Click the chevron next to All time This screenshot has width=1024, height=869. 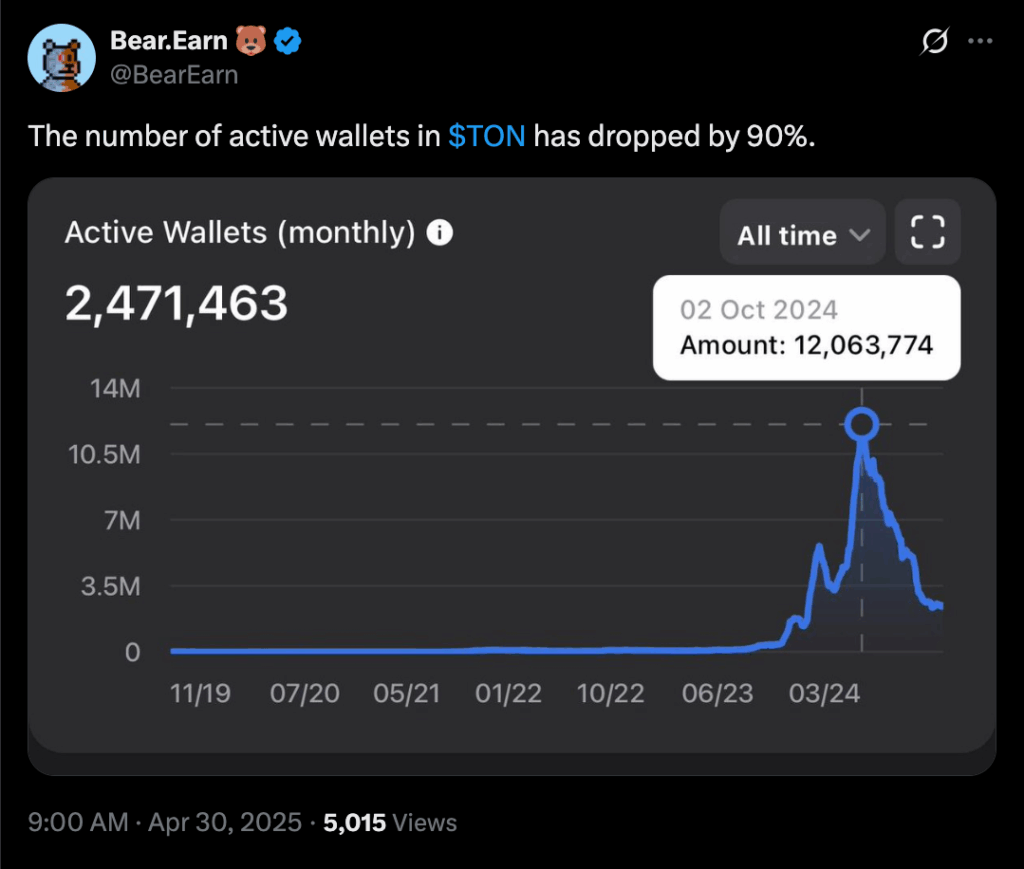click(858, 235)
